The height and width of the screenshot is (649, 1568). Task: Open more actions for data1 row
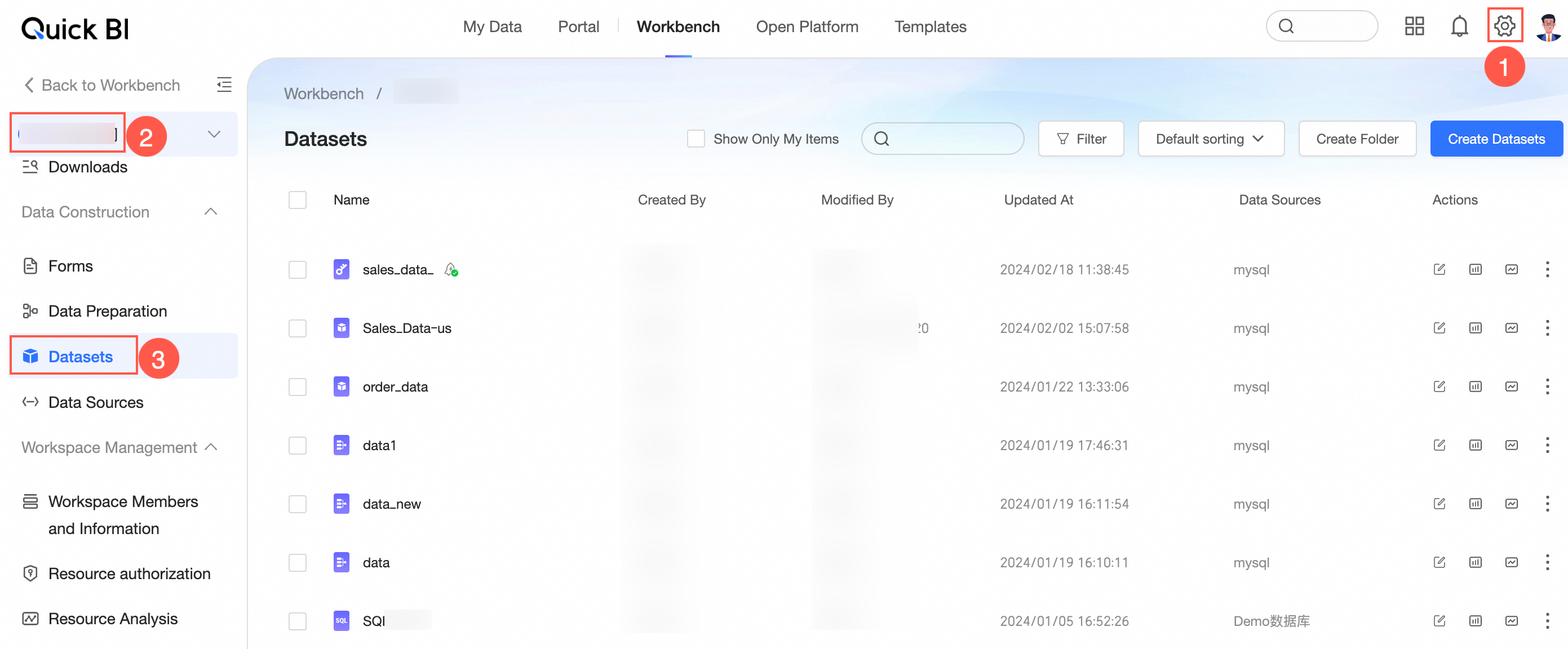[x=1547, y=445]
